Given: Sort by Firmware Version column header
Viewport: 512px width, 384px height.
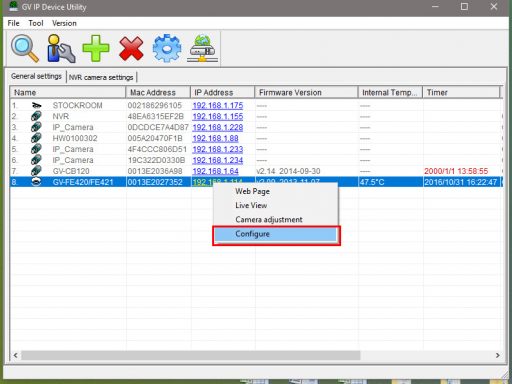Looking at the screenshot, I should point(306,92).
